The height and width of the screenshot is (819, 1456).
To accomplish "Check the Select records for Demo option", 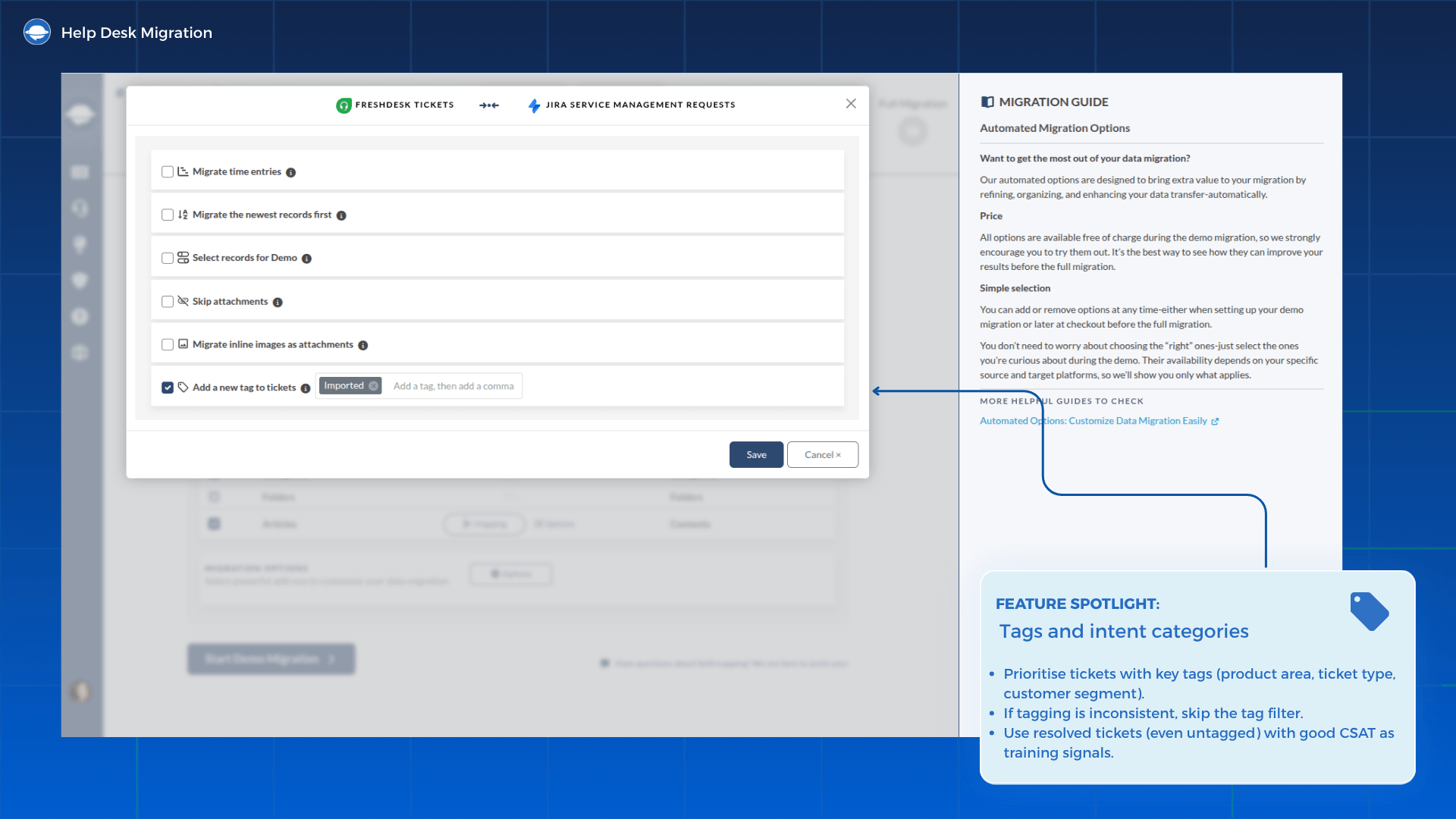I will tap(168, 259).
